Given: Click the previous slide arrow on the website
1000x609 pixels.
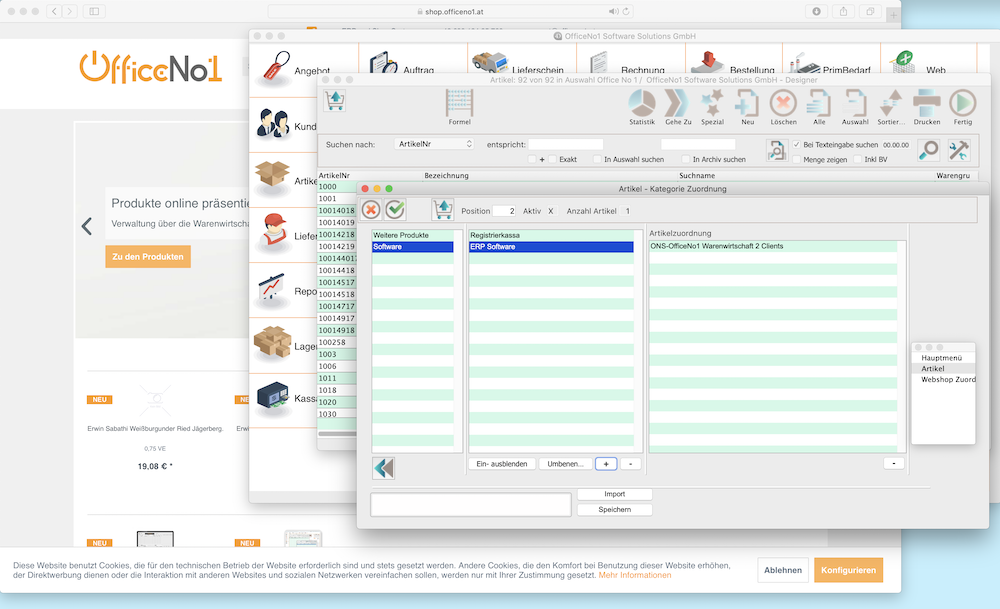Looking at the screenshot, I should 87,226.
